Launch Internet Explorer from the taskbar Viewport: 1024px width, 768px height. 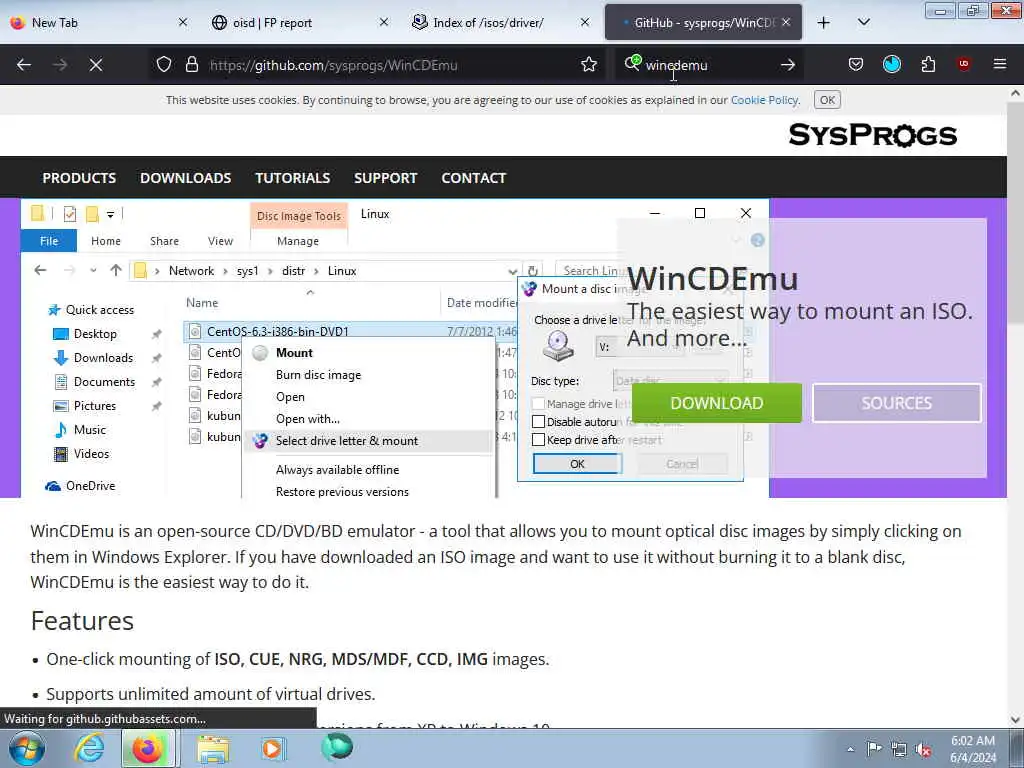(x=89, y=748)
